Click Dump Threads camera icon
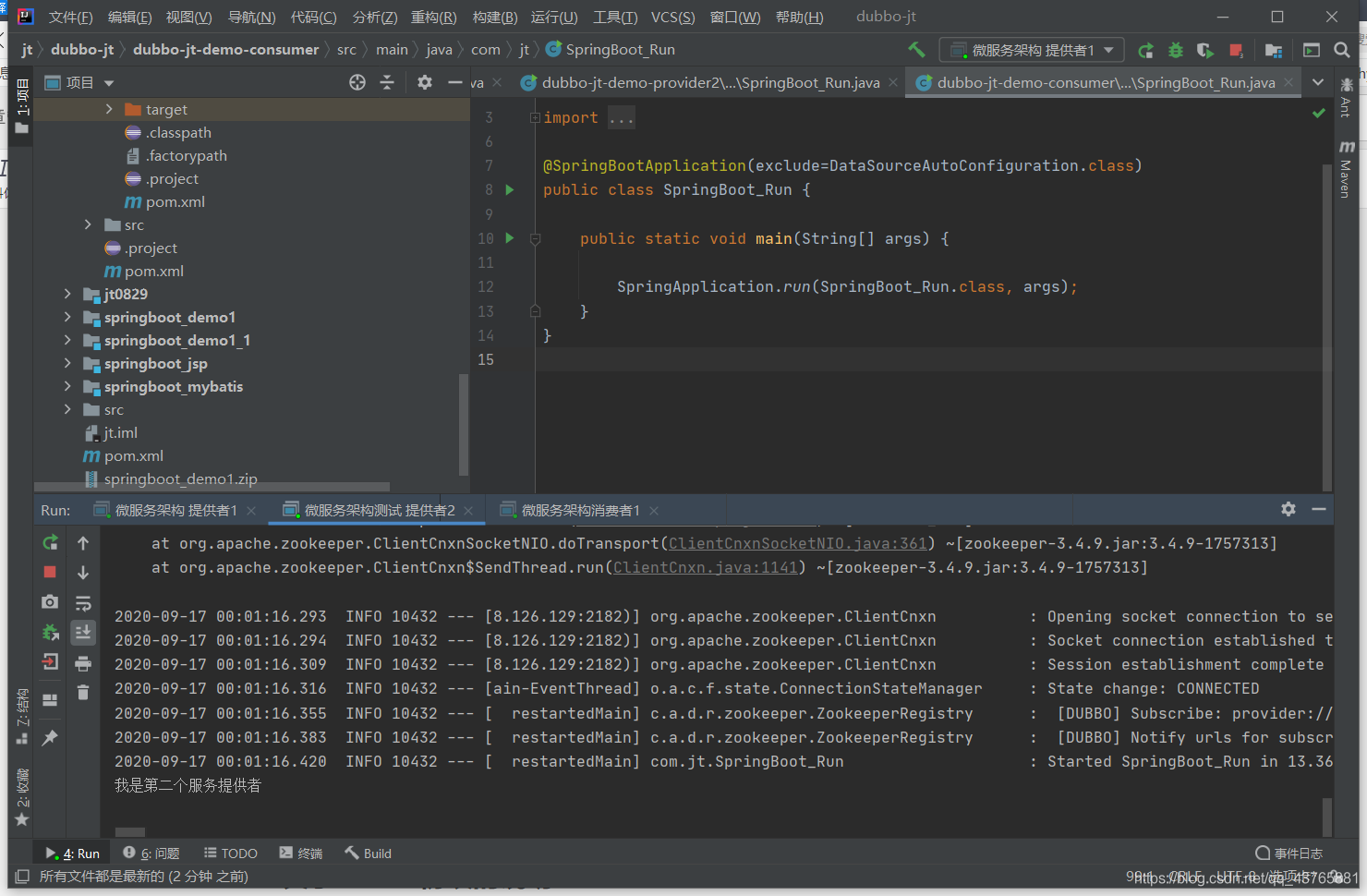Viewport: 1367px width, 896px height. [x=50, y=602]
